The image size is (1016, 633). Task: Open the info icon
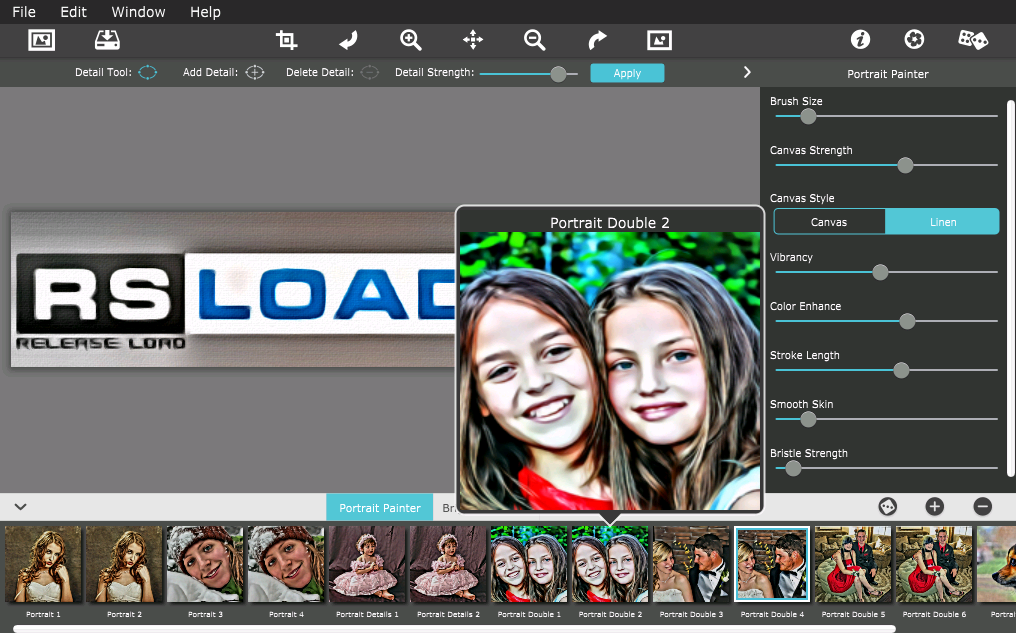coord(860,40)
